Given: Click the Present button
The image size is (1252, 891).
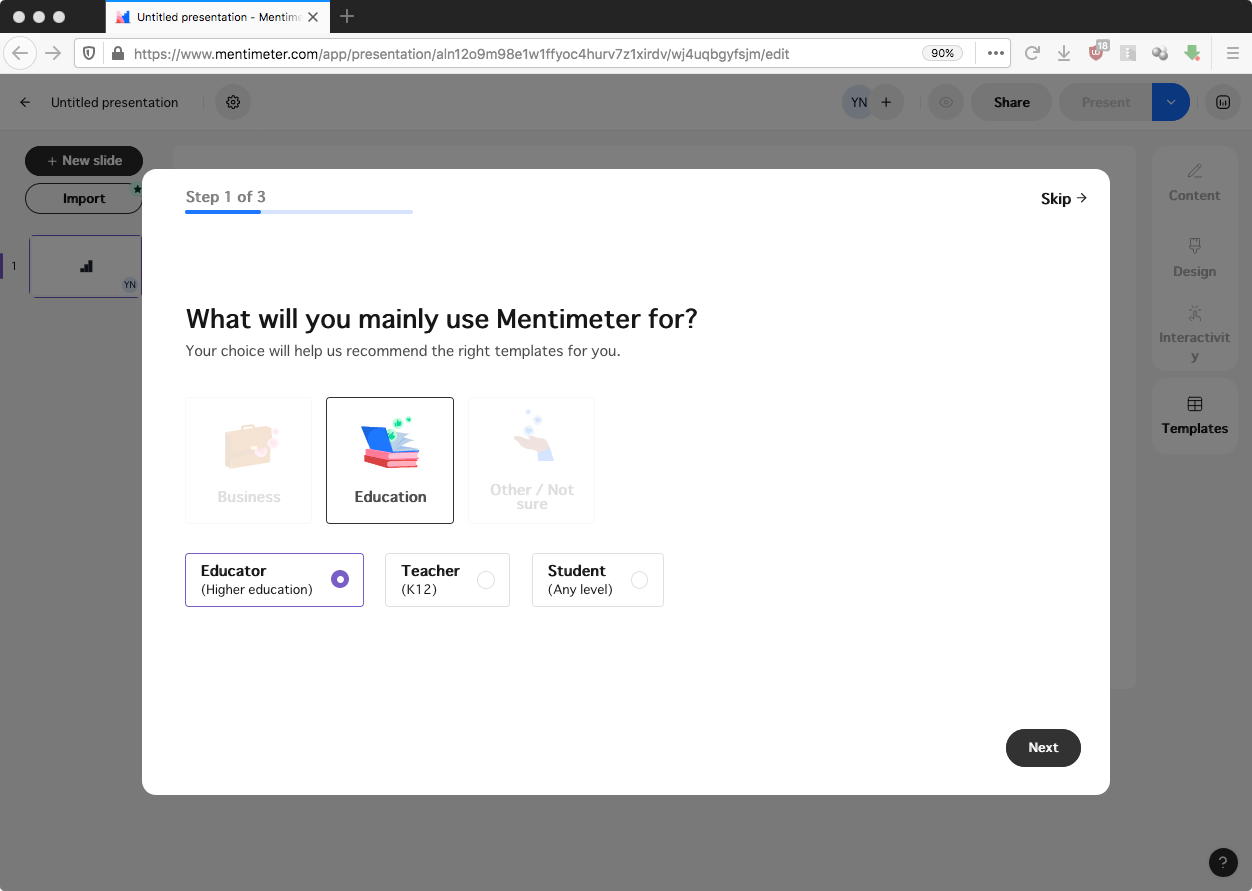Looking at the screenshot, I should (x=1105, y=102).
